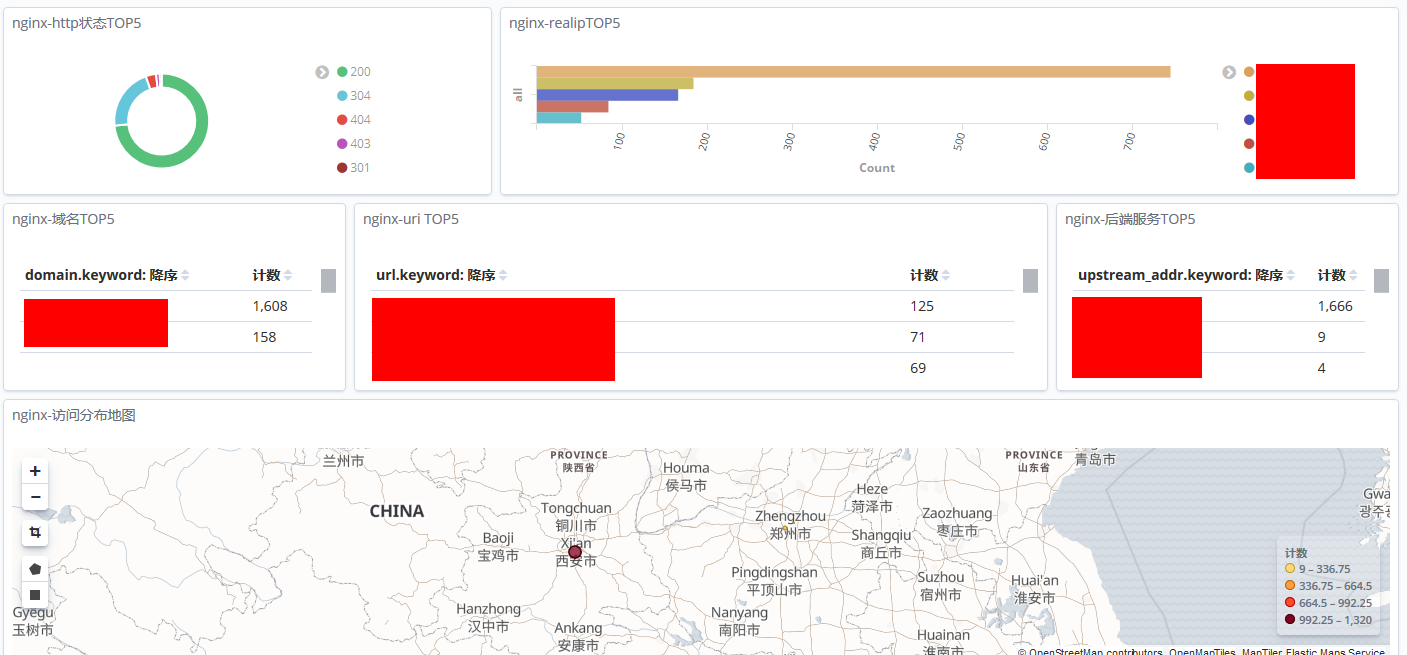The width and height of the screenshot is (1407, 655).
Task: Click the 1,666 count cell
Action: (x=1335, y=306)
